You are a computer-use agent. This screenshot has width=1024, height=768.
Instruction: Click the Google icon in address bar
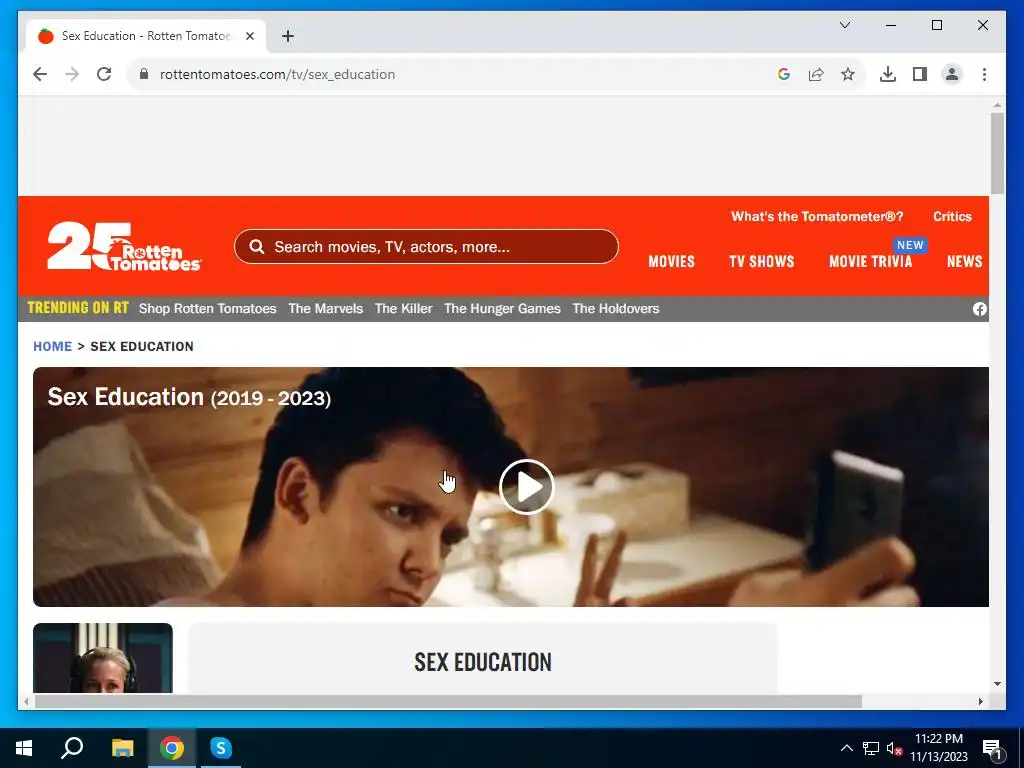(784, 74)
